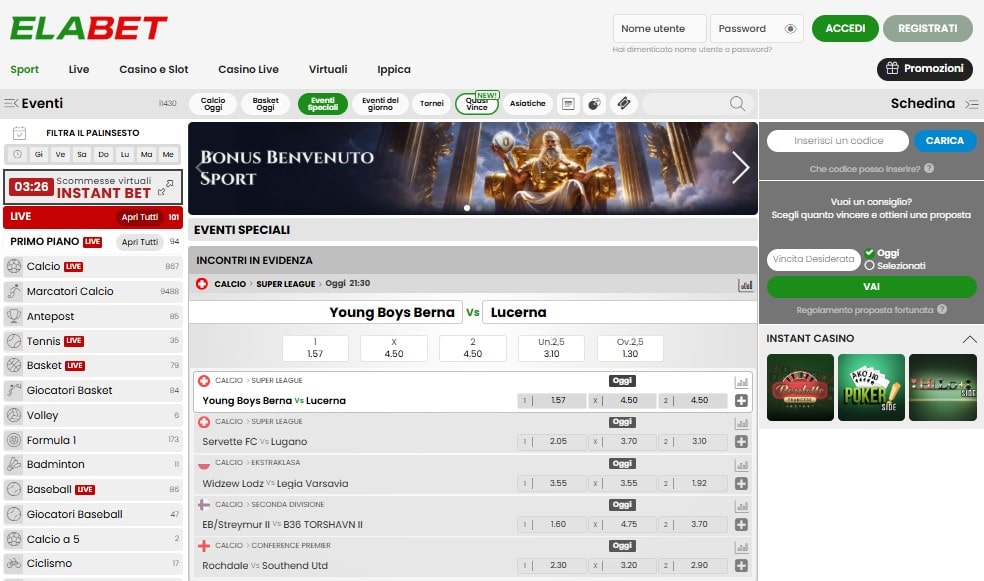Filter schedule by Lu day
This screenshot has height=581, width=984.
[125, 154]
